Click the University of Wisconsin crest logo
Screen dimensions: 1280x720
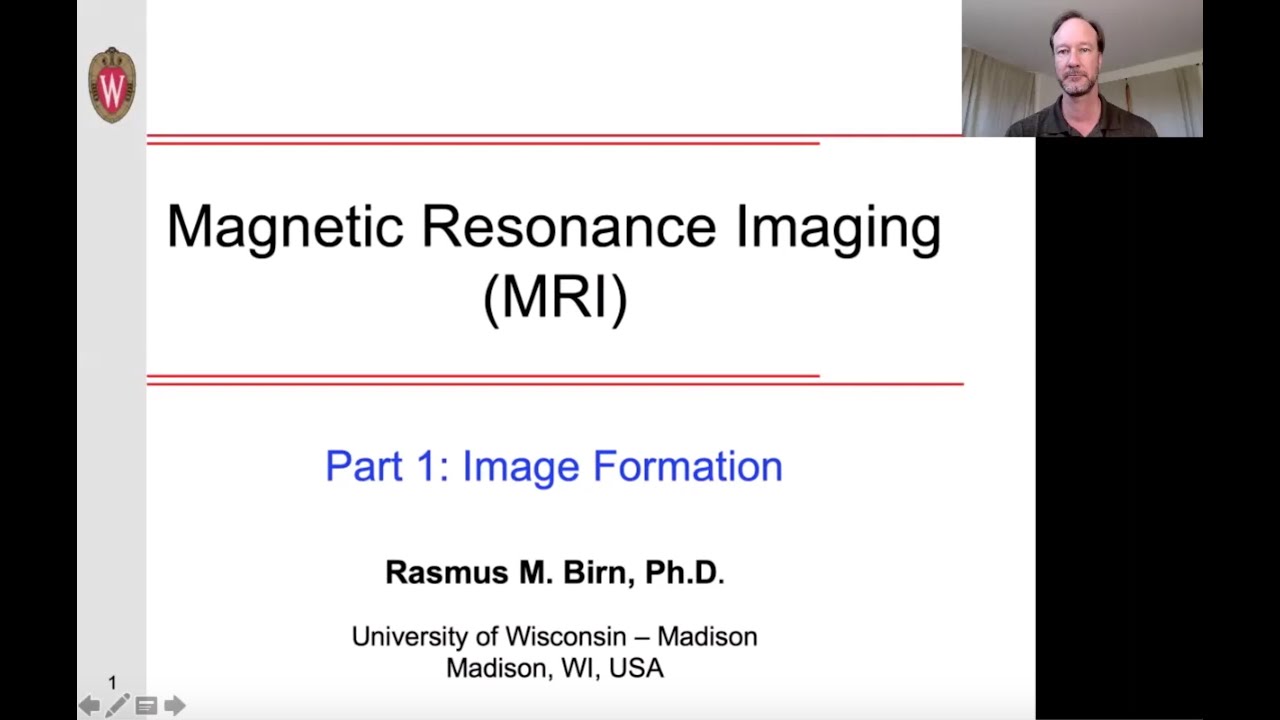[112, 86]
